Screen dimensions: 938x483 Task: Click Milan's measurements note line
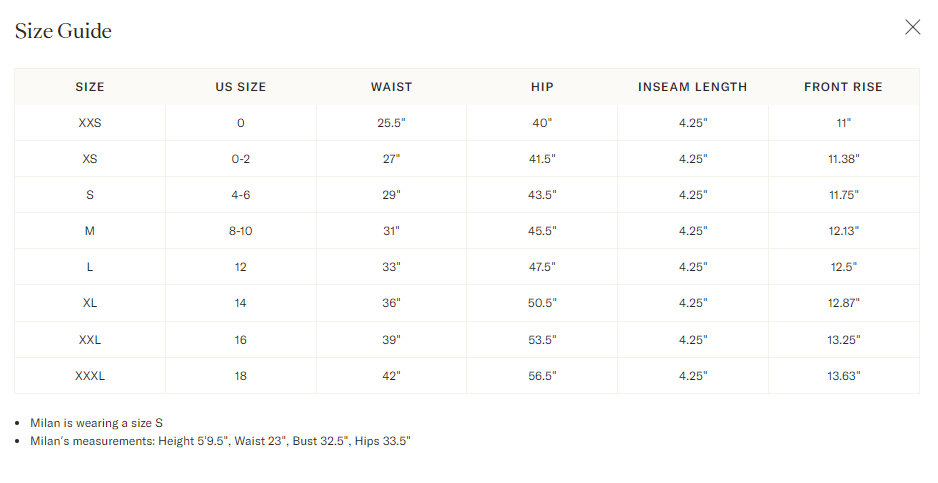click(220, 441)
